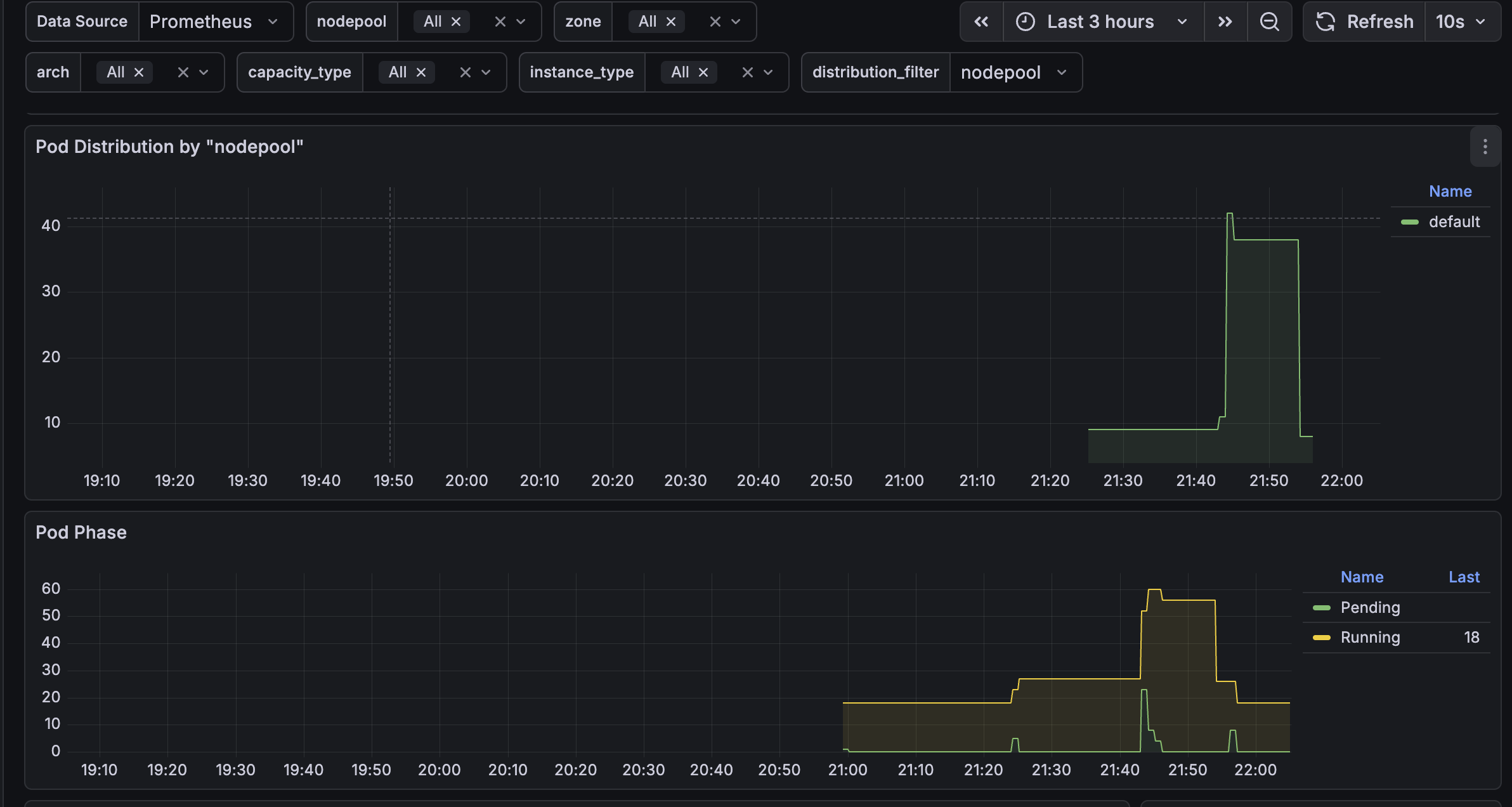This screenshot has width=1512, height=807.
Task: Sort Pod Phase legend by Last column
Action: pos(1463,577)
